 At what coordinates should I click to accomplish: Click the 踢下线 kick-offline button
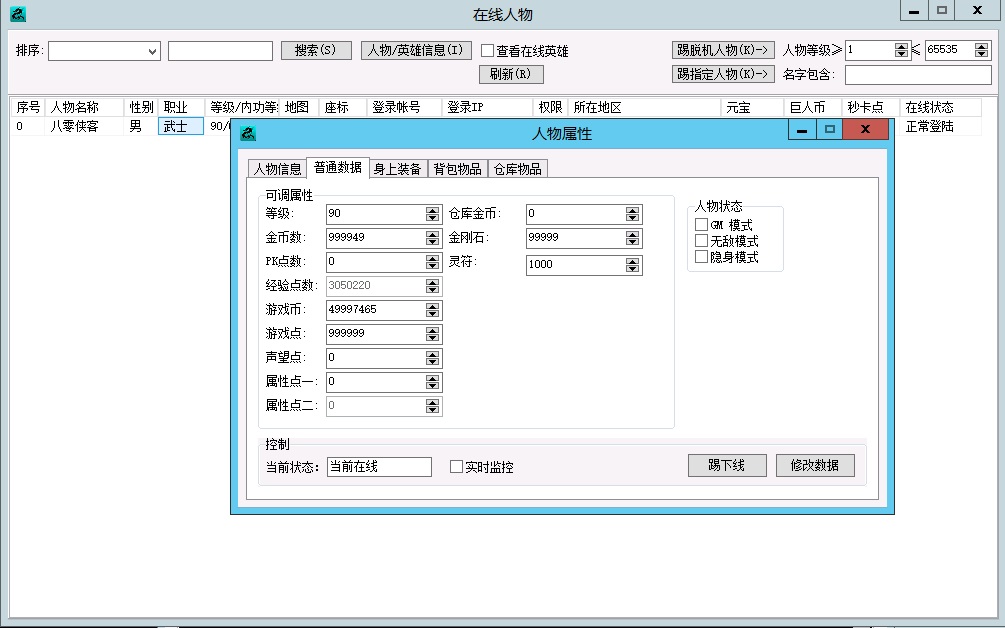click(727, 465)
